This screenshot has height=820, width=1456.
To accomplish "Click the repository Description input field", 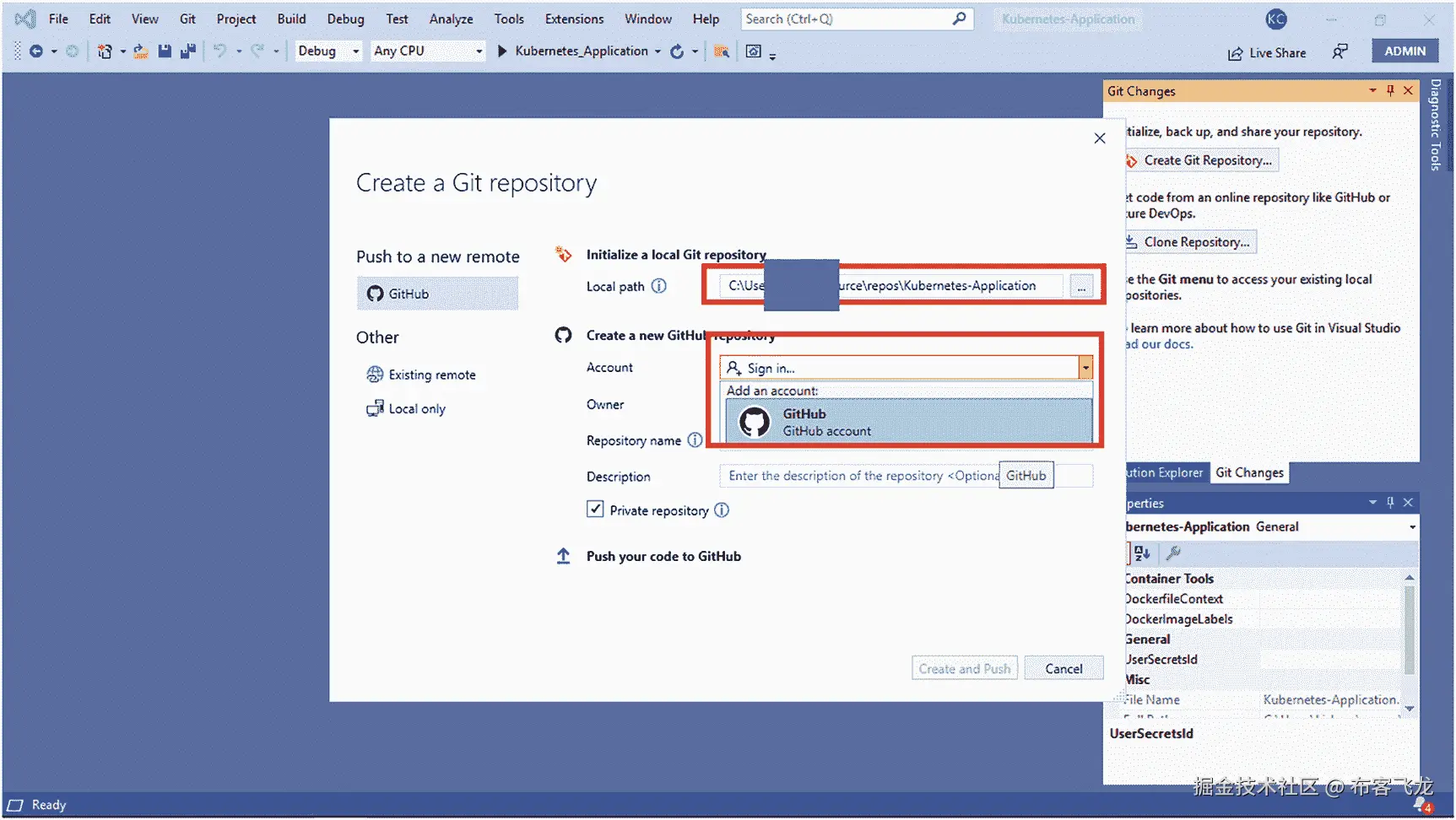I will (x=906, y=476).
